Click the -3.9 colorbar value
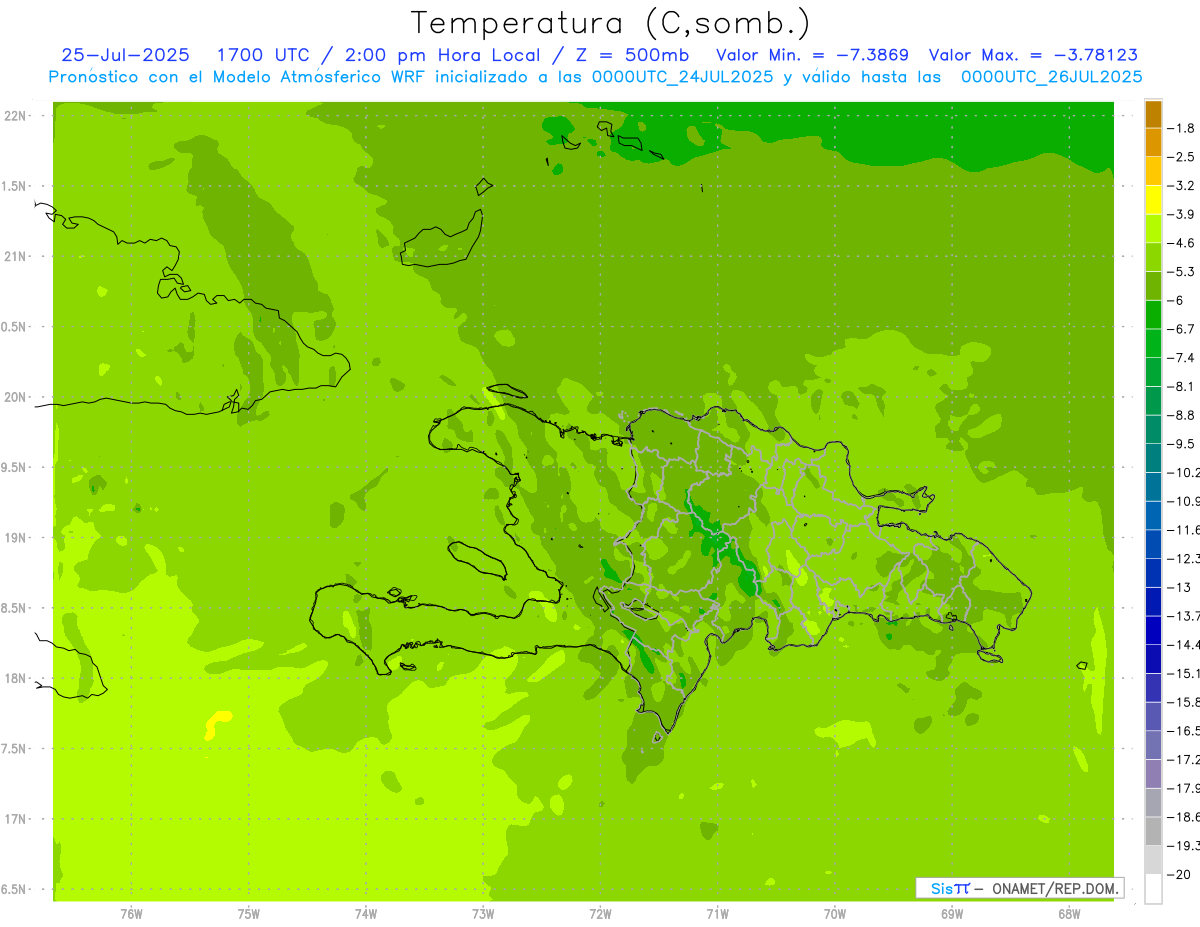1200x927 pixels. coord(1181,214)
